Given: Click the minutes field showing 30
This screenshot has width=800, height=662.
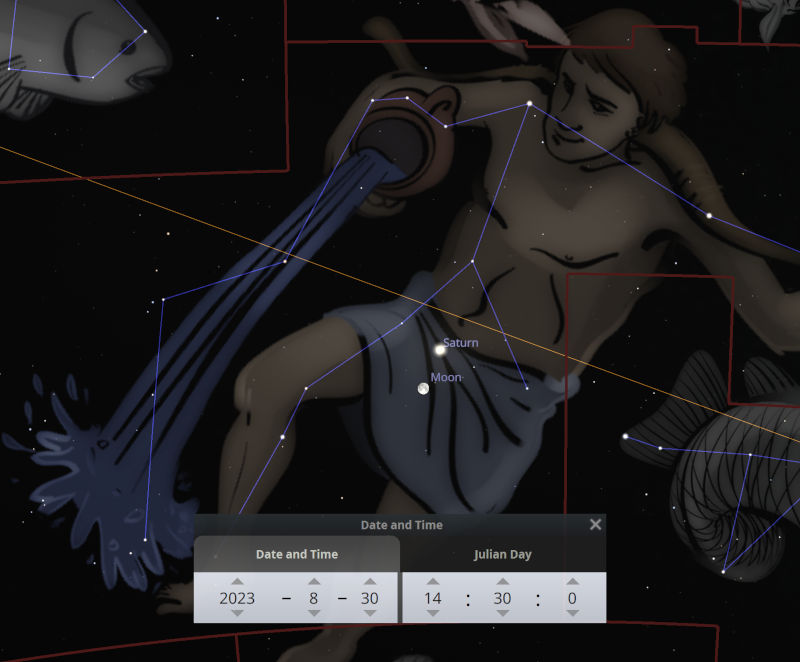Looking at the screenshot, I should 503,598.
